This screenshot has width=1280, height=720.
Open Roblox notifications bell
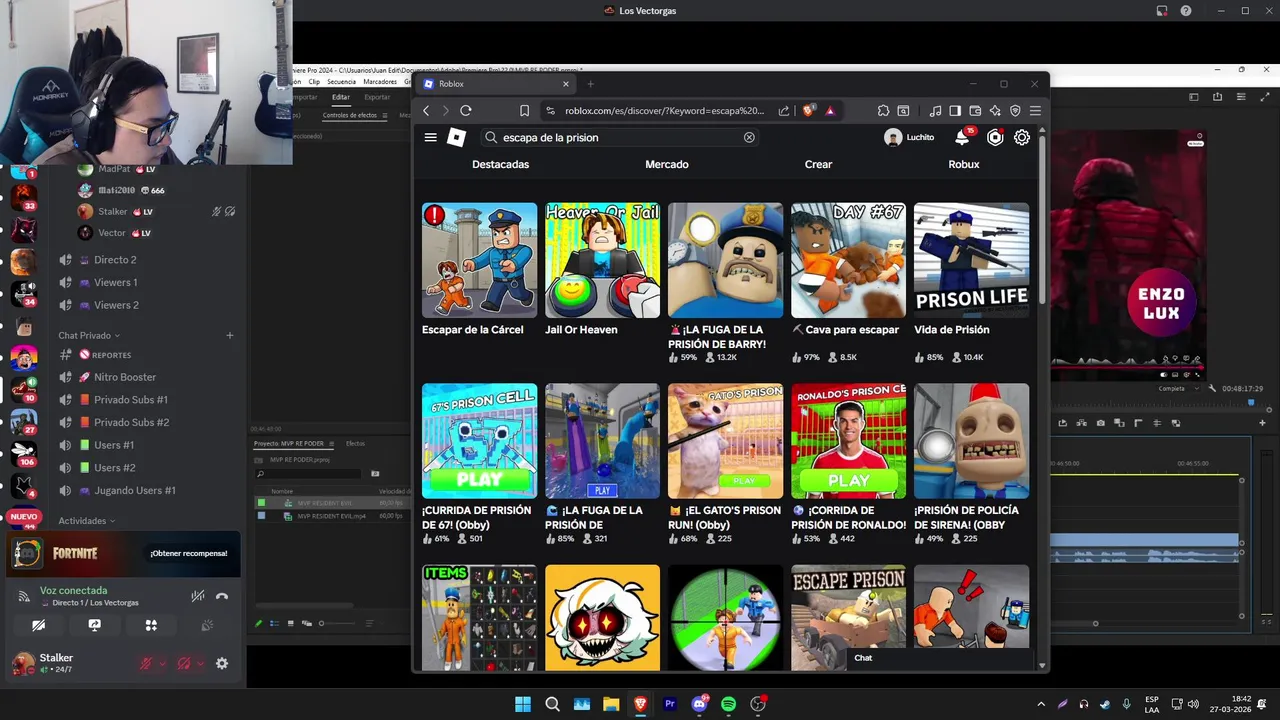963,137
